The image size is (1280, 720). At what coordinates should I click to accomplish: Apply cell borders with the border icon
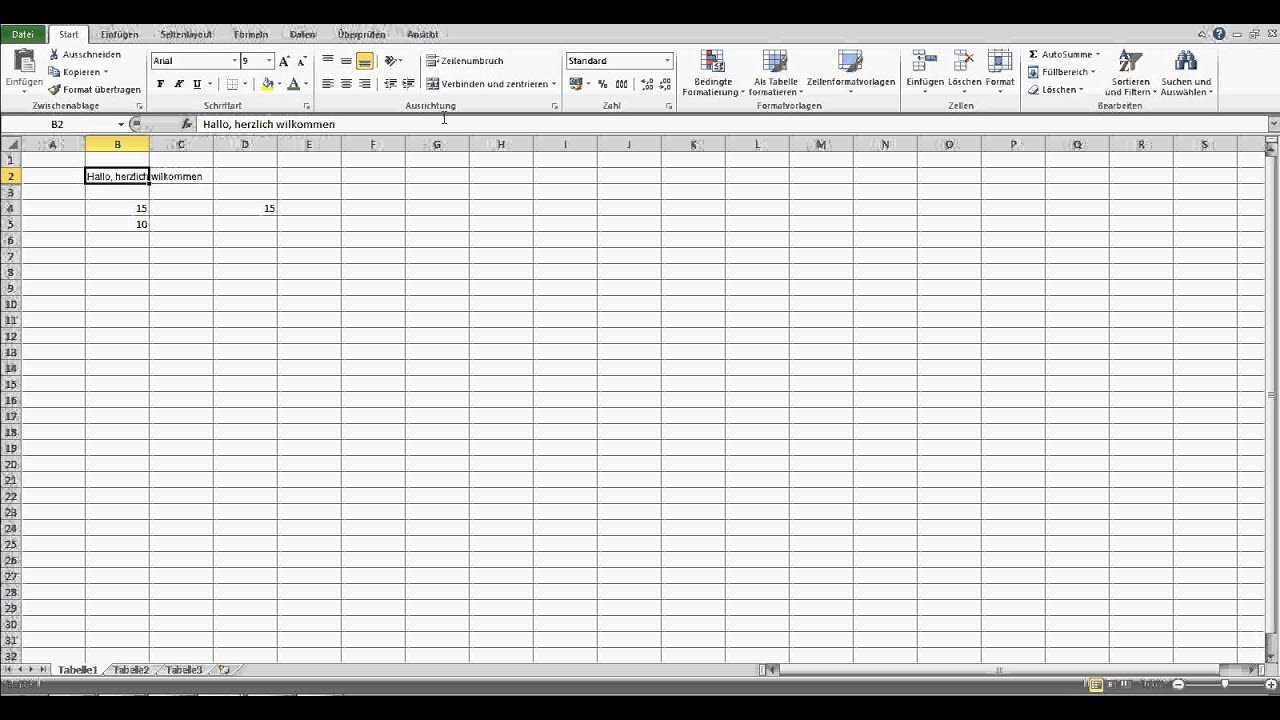(232, 84)
